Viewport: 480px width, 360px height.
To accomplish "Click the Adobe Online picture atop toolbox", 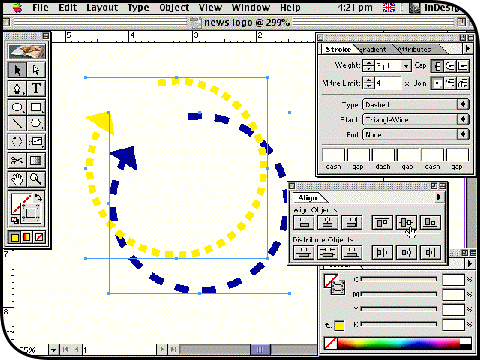I will click(x=27, y=51).
